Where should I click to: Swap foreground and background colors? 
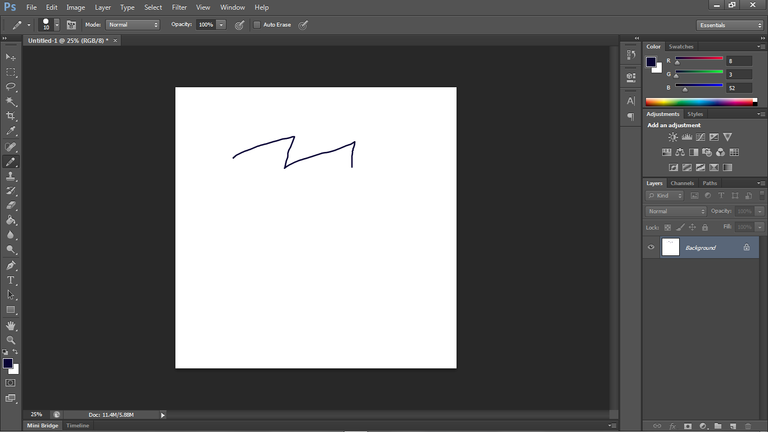(15, 352)
